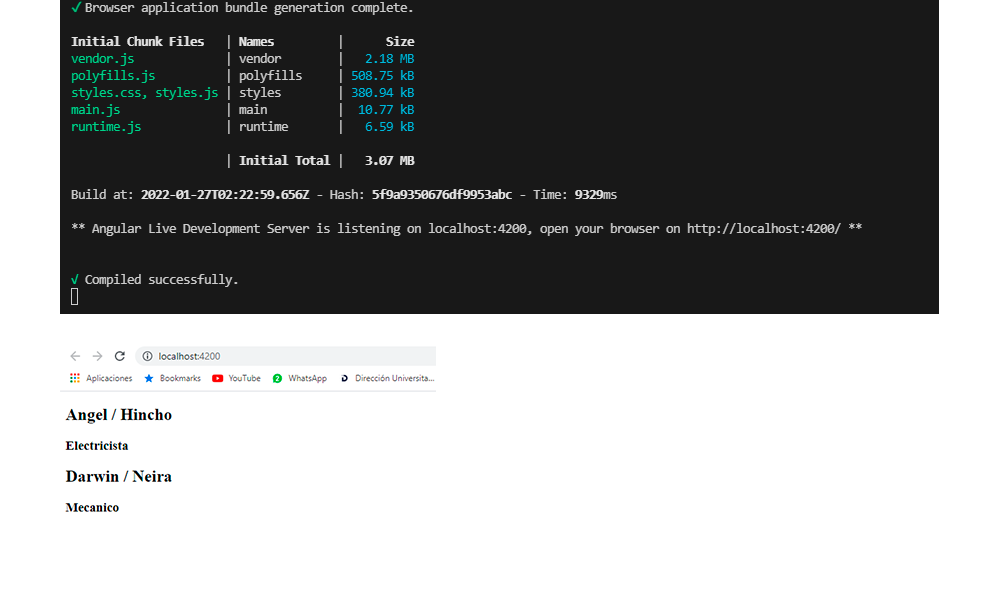Click the 'Size' column header
The height and width of the screenshot is (600, 1000).
(x=400, y=41)
